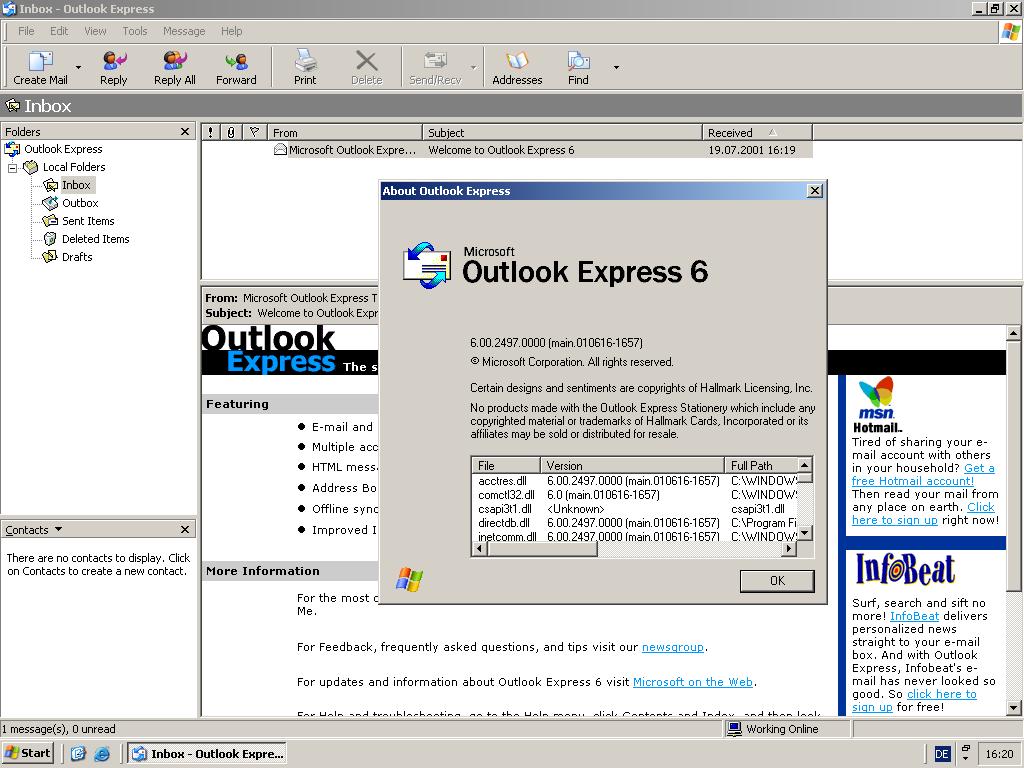Screen dimensions: 1024x768
Task: Open the Send/Recv dropdown arrow
Action: [x=473, y=67]
